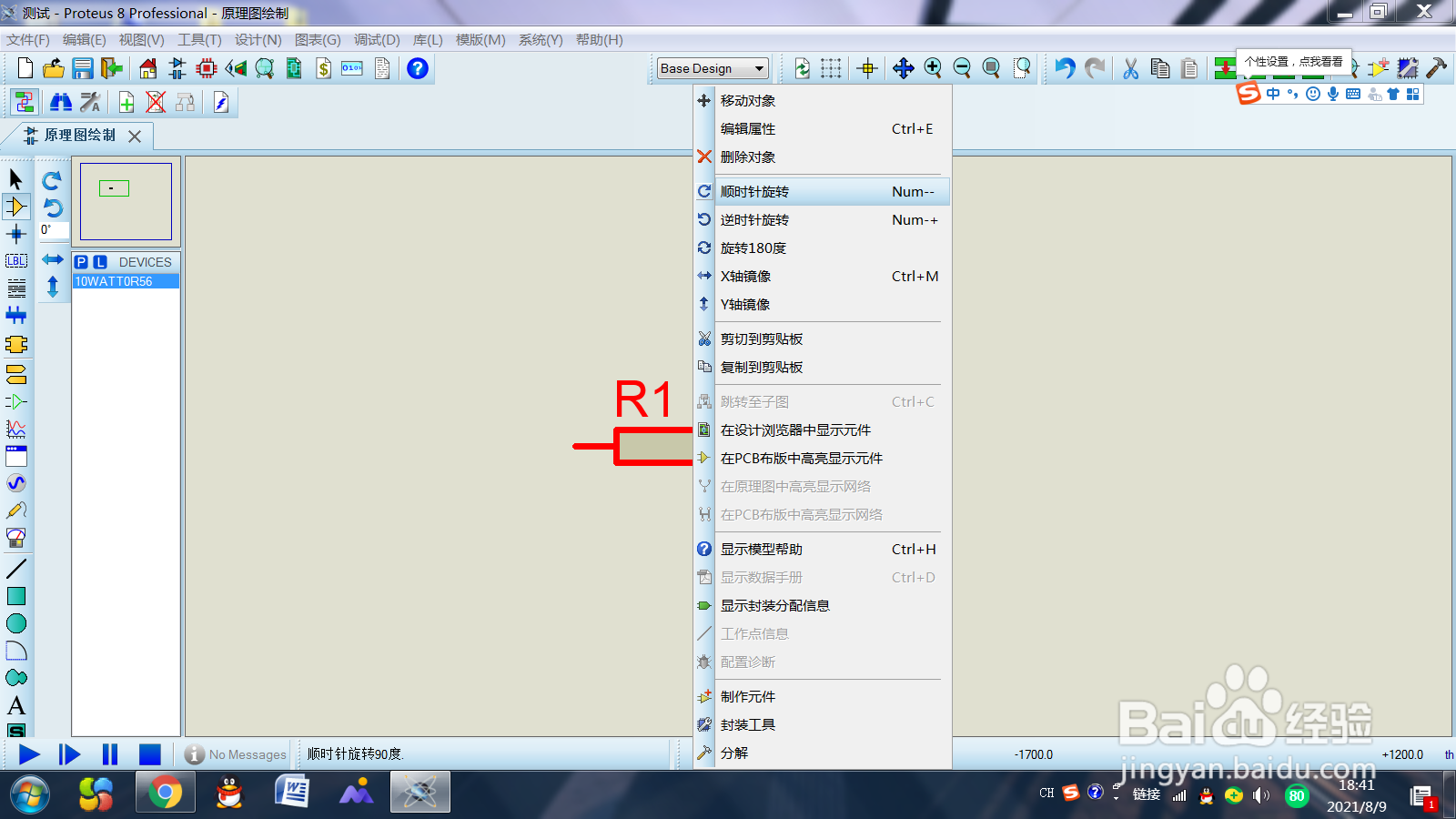Click the New Project toolbar icon

[25, 68]
